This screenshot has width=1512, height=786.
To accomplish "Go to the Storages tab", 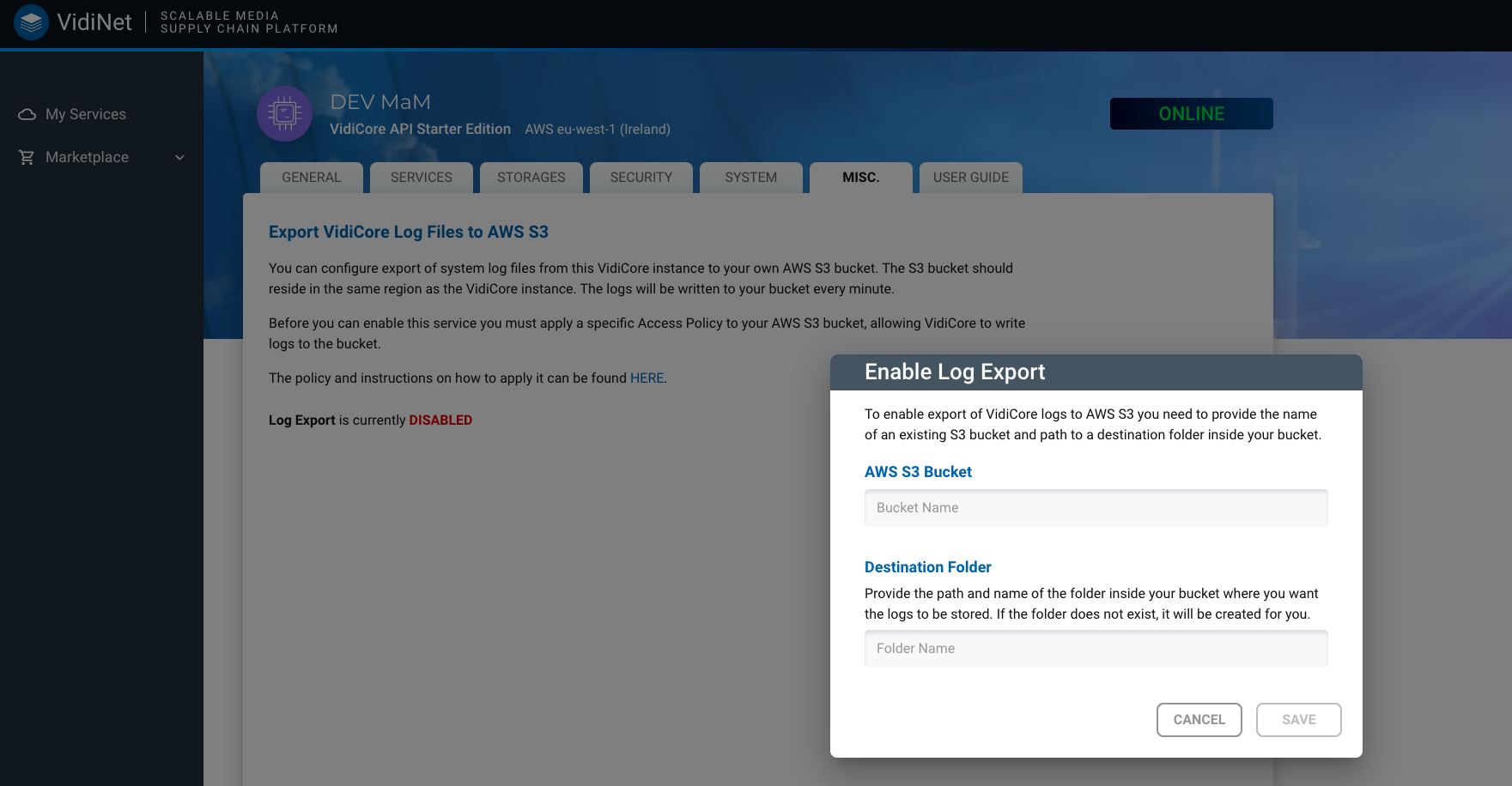I will (x=531, y=178).
